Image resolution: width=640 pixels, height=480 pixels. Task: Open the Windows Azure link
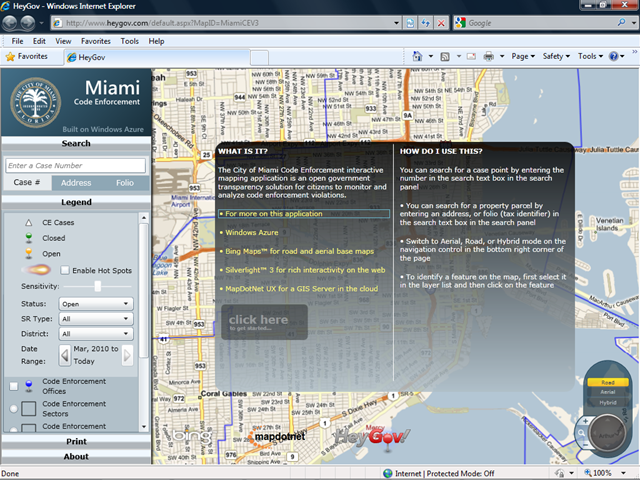251,233
